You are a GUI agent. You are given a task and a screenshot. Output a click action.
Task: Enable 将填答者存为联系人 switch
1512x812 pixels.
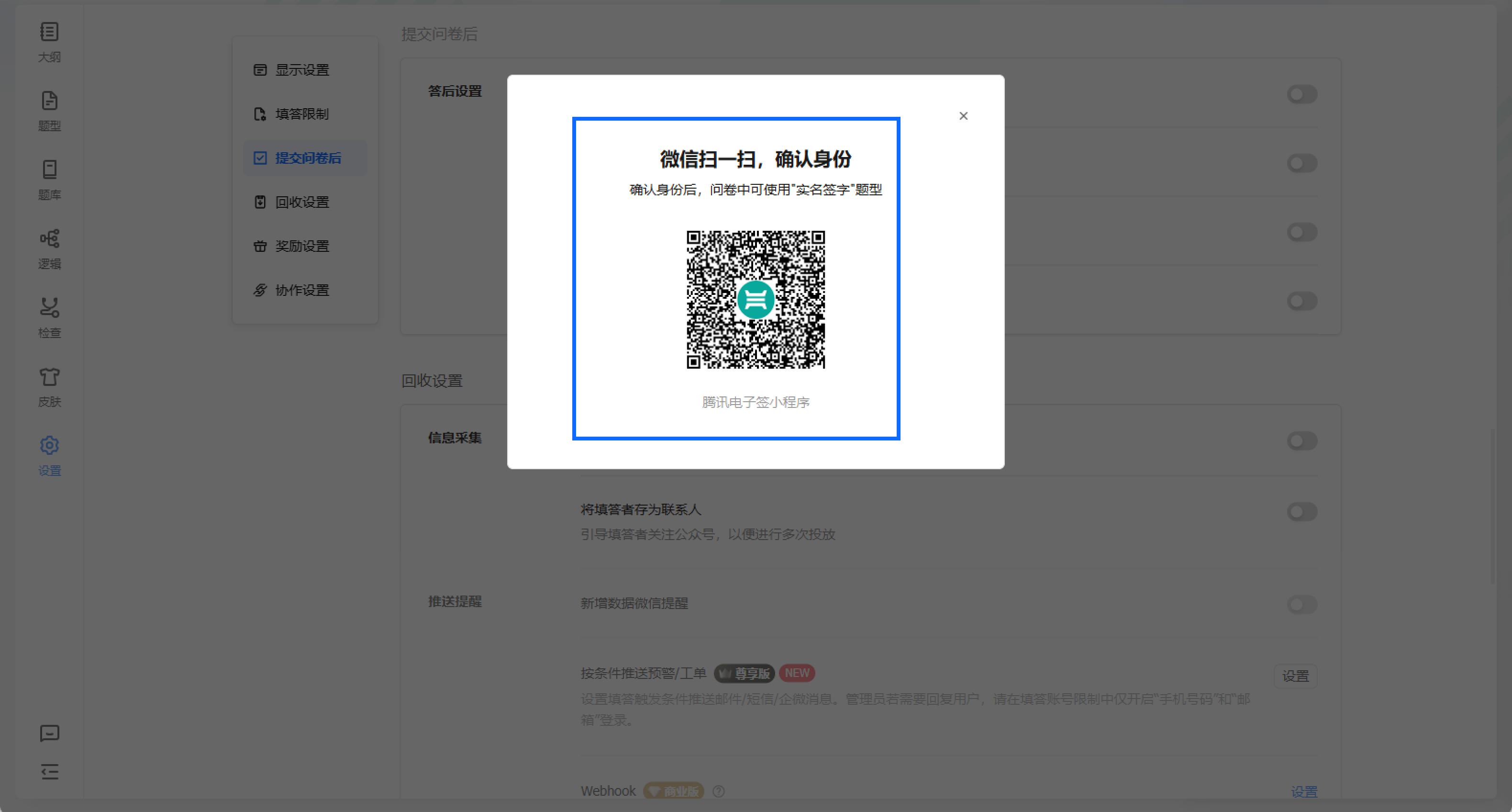[1302, 511]
